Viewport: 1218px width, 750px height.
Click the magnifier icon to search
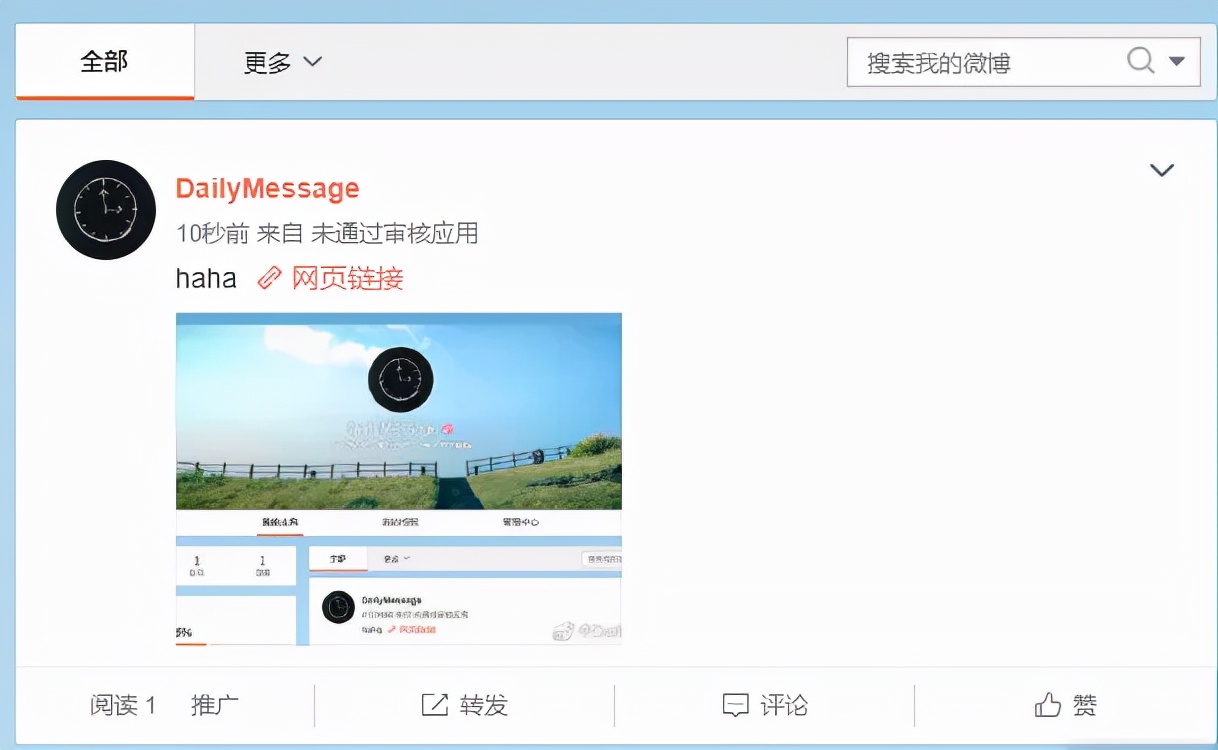point(1139,61)
